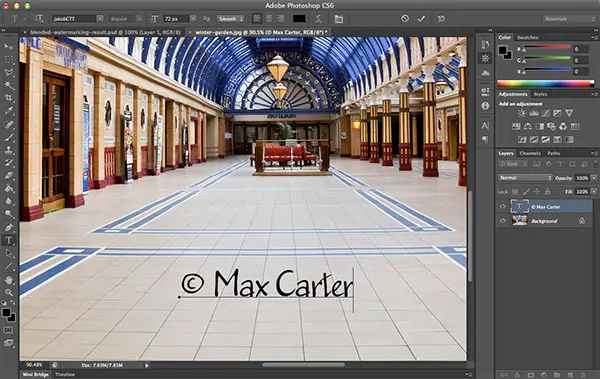
Task: Add a Channel Mixer adjustment
Action: (x=563, y=126)
